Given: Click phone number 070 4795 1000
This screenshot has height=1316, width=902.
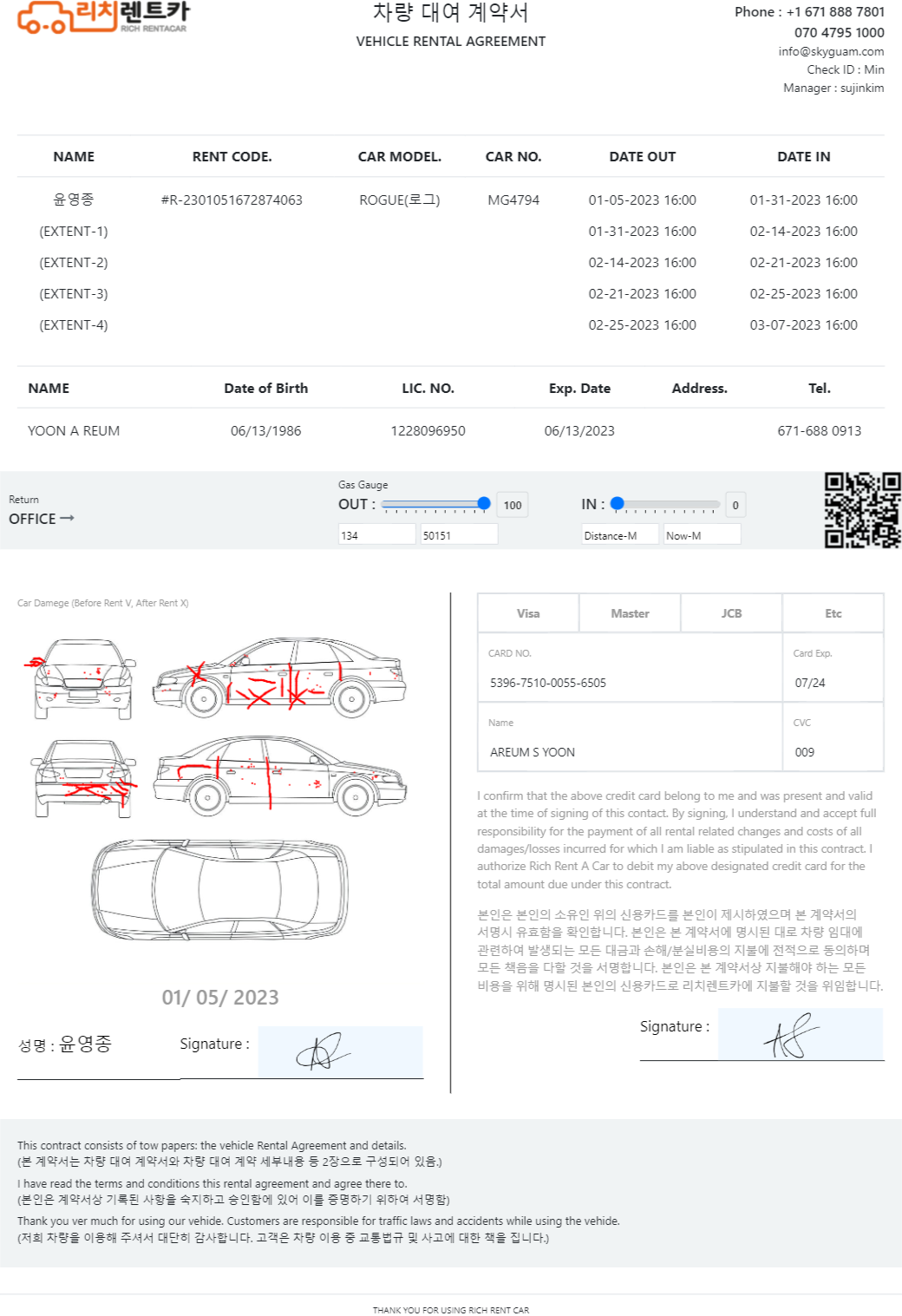Looking at the screenshot, I should (839, 32).
